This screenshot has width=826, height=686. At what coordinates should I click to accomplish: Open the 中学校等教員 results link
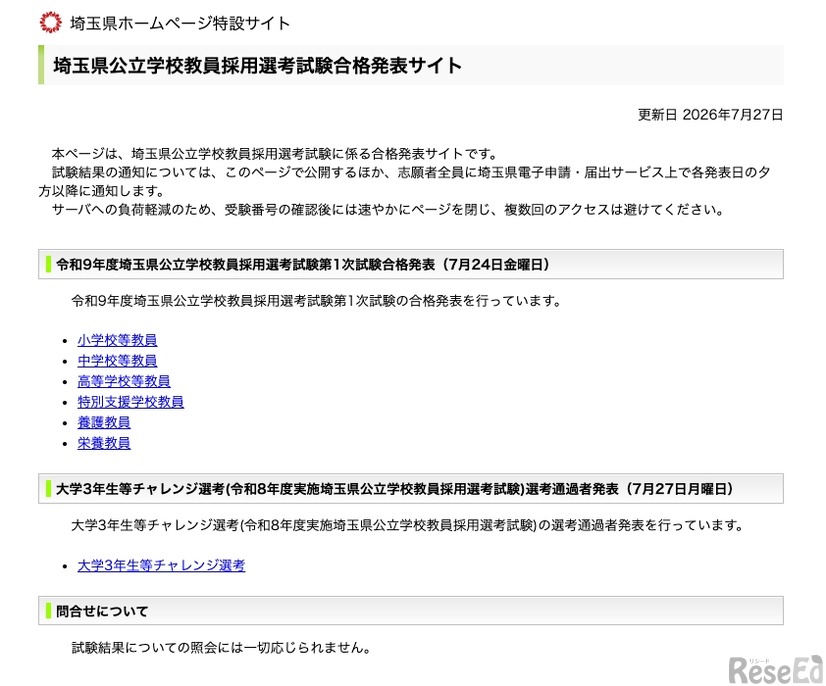117,361
